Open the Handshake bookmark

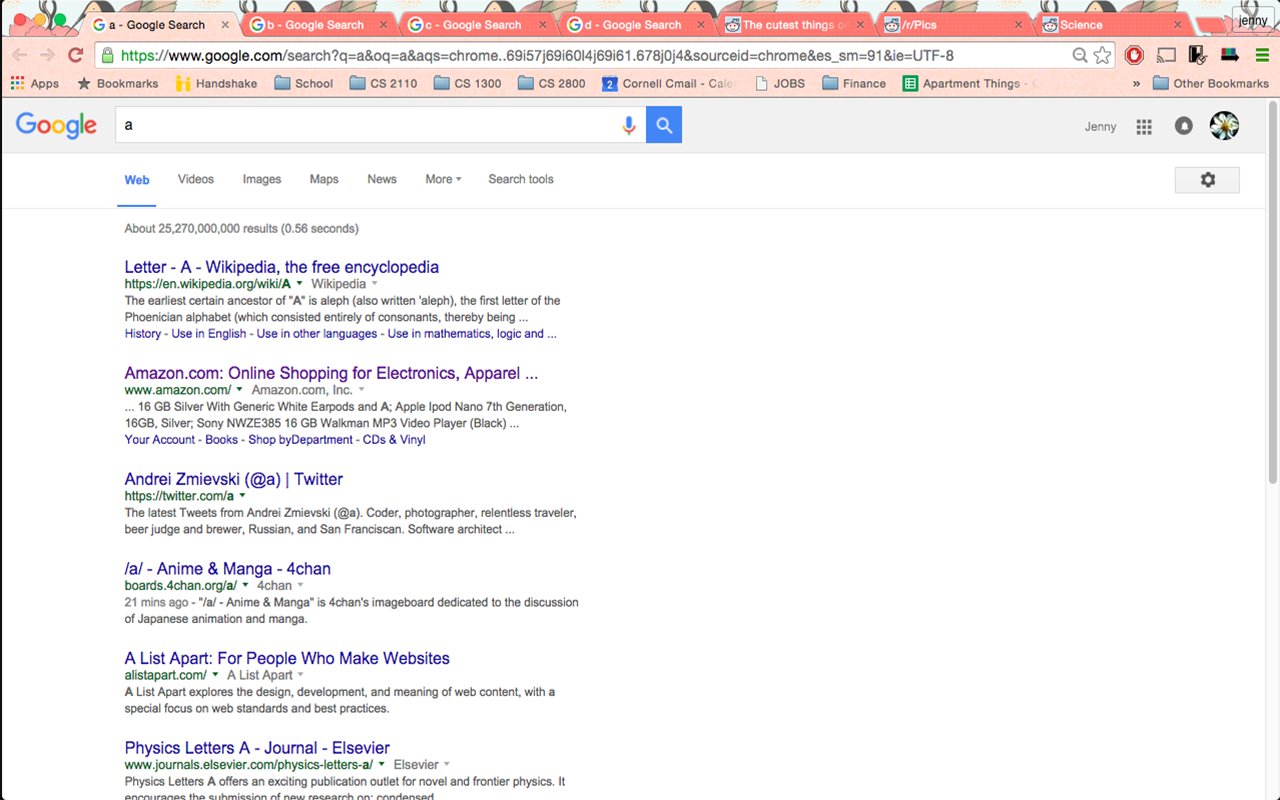[216, 84]
